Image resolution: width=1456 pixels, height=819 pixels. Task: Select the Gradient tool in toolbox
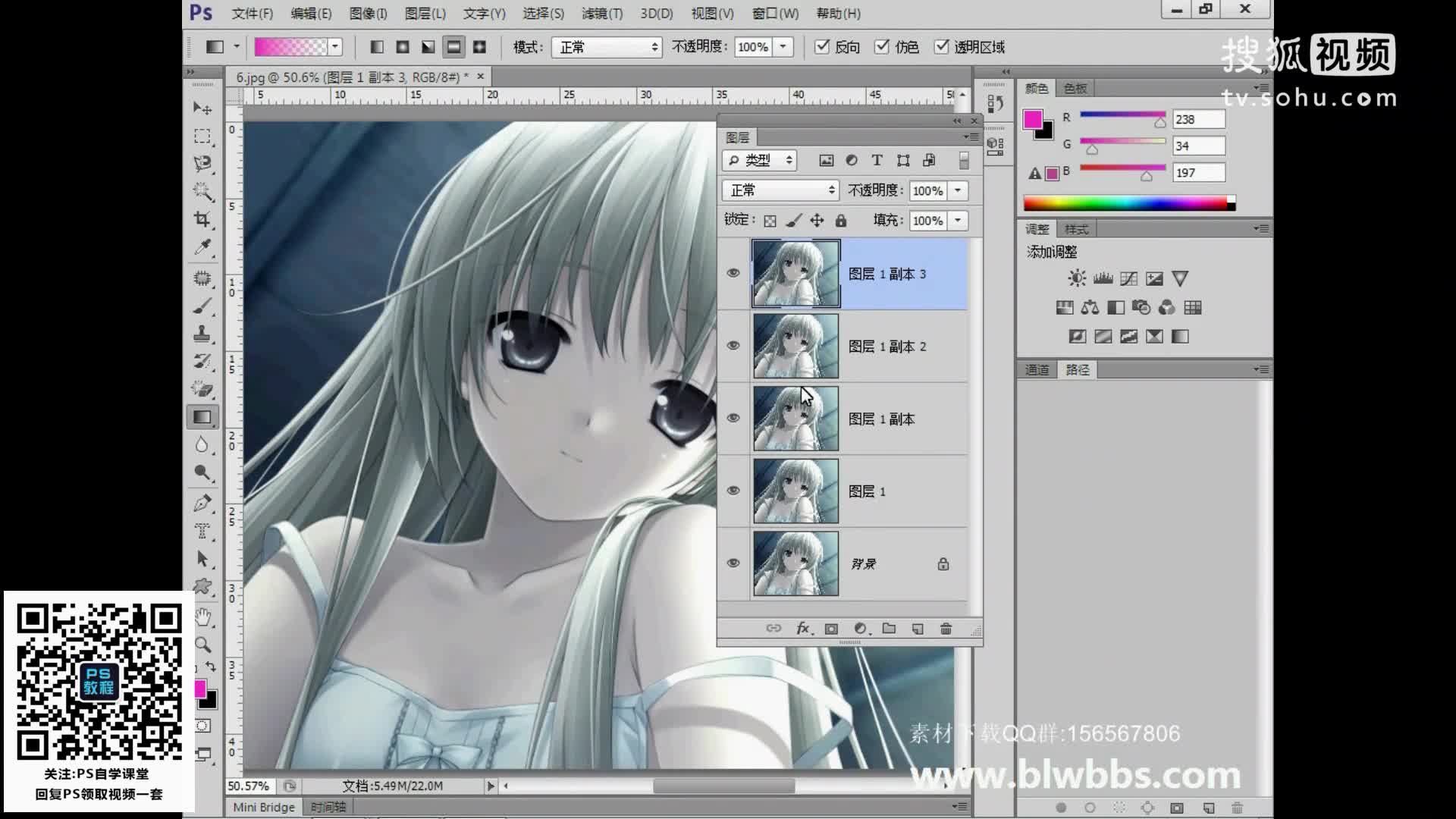pos(202,417)
